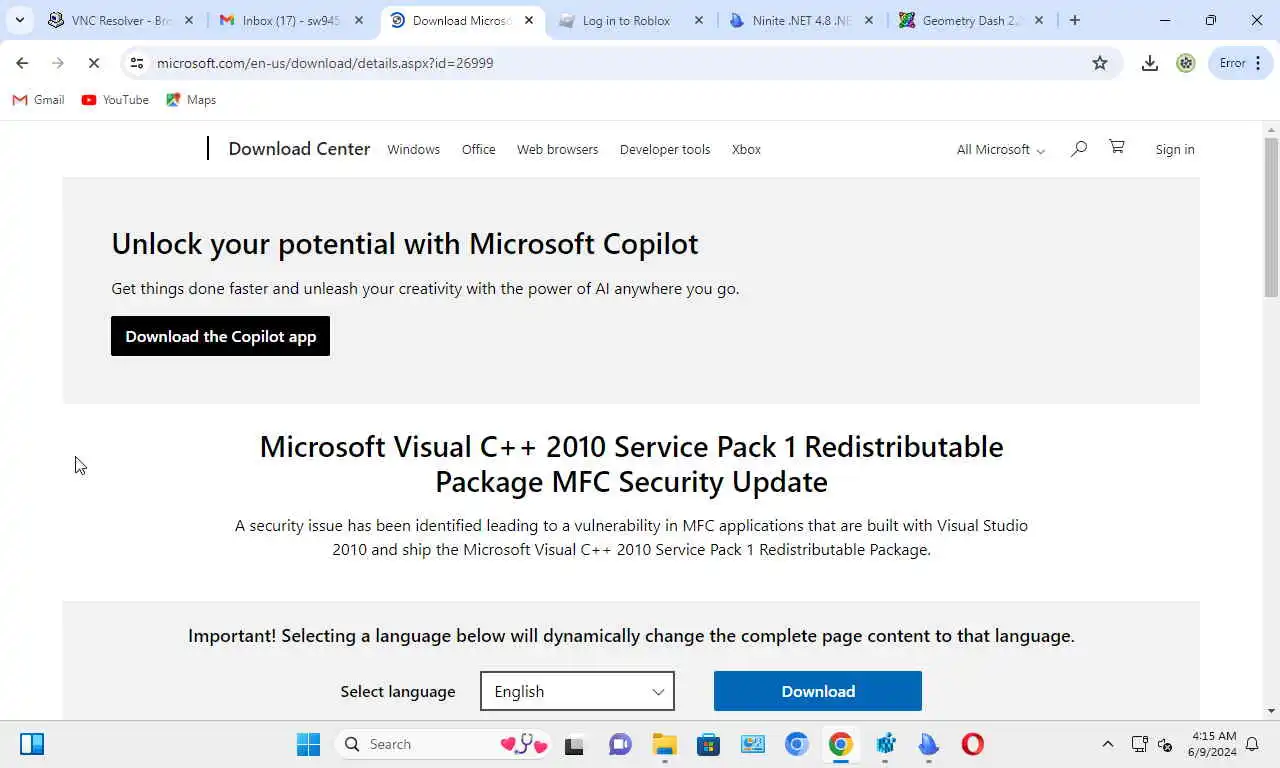The height and width of the screenshot is (768, 1280).
Task: Open YouTube bookmark
Action: tap(115, 100)
